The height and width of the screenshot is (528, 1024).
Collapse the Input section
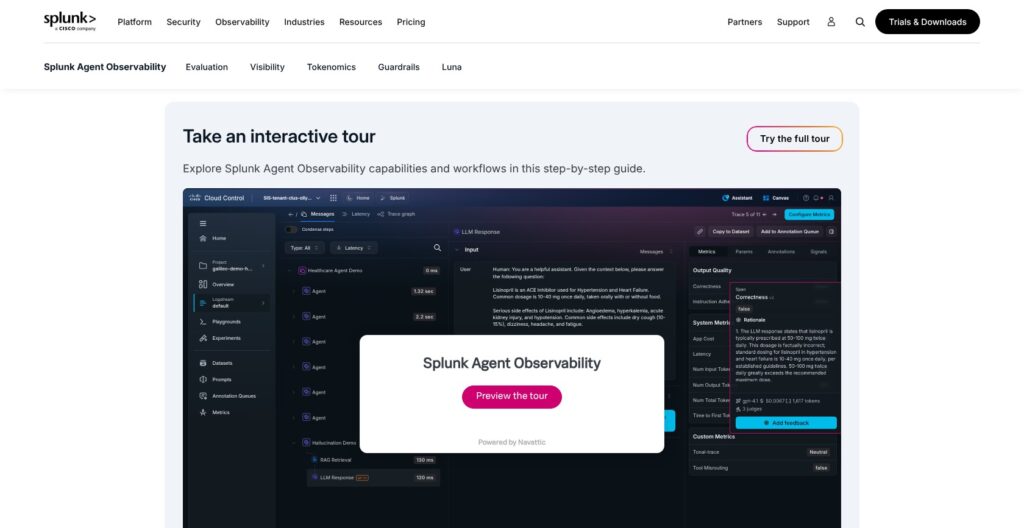point(456,250)
